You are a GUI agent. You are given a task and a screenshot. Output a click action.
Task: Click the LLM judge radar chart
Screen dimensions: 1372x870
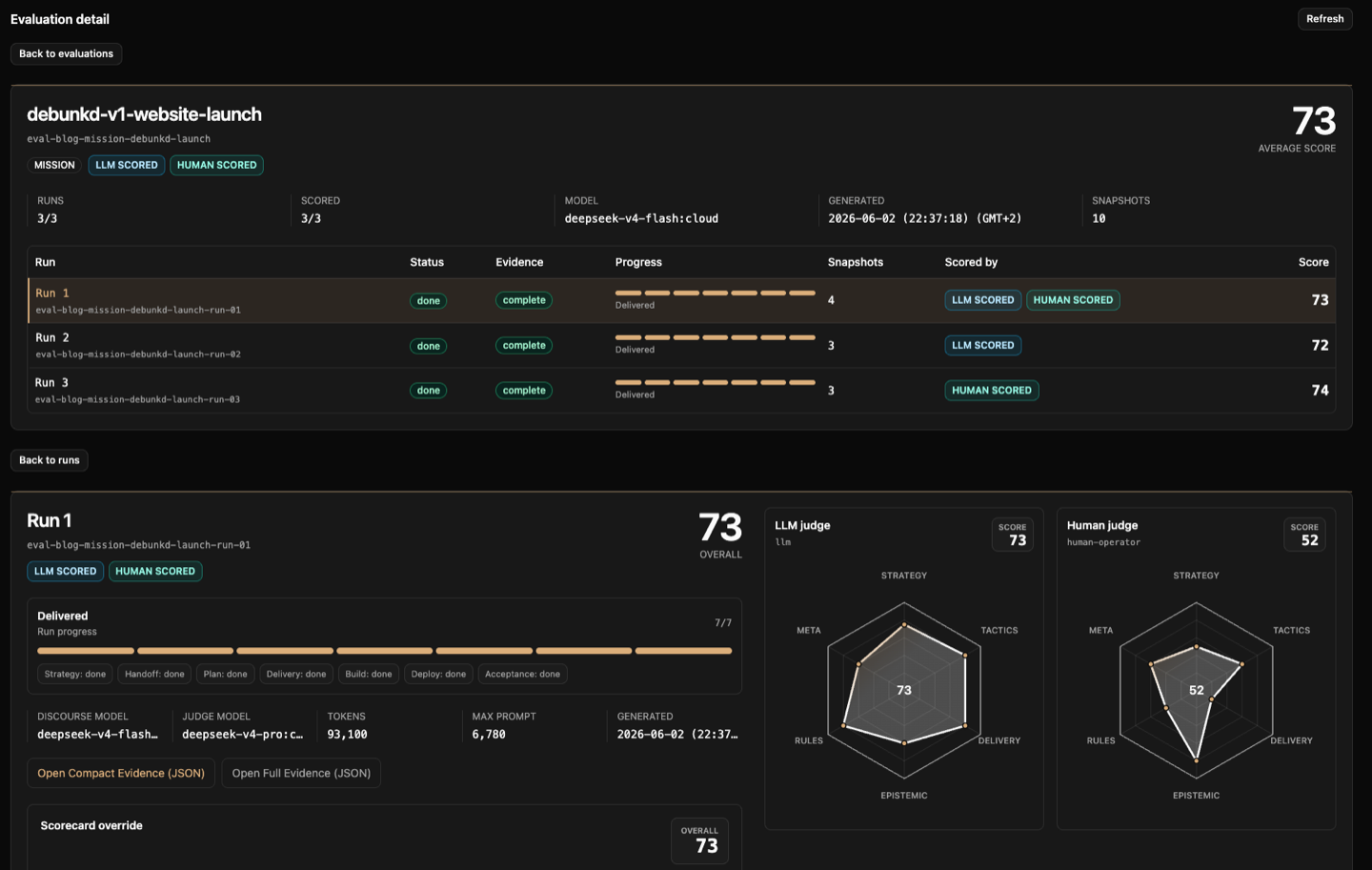click(x=904, y=690)
